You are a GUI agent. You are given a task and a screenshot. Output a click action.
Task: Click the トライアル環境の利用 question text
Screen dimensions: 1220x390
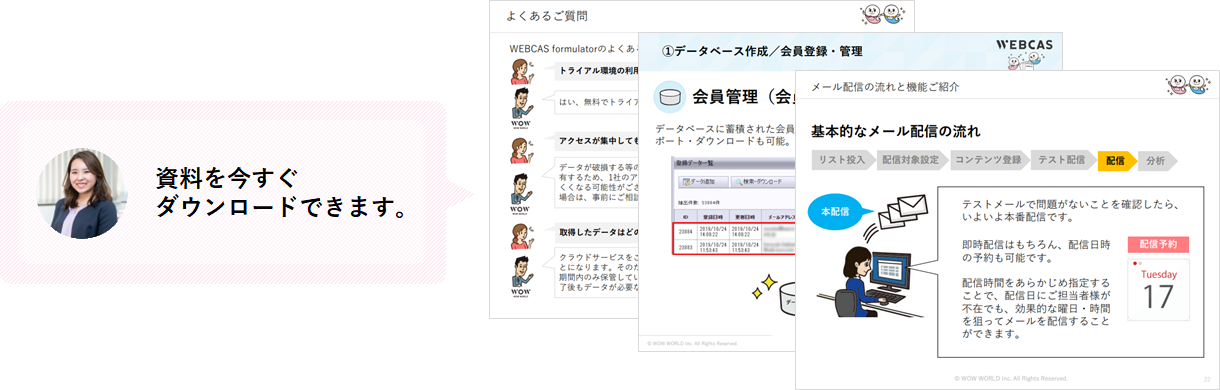[x=599, y=71]
